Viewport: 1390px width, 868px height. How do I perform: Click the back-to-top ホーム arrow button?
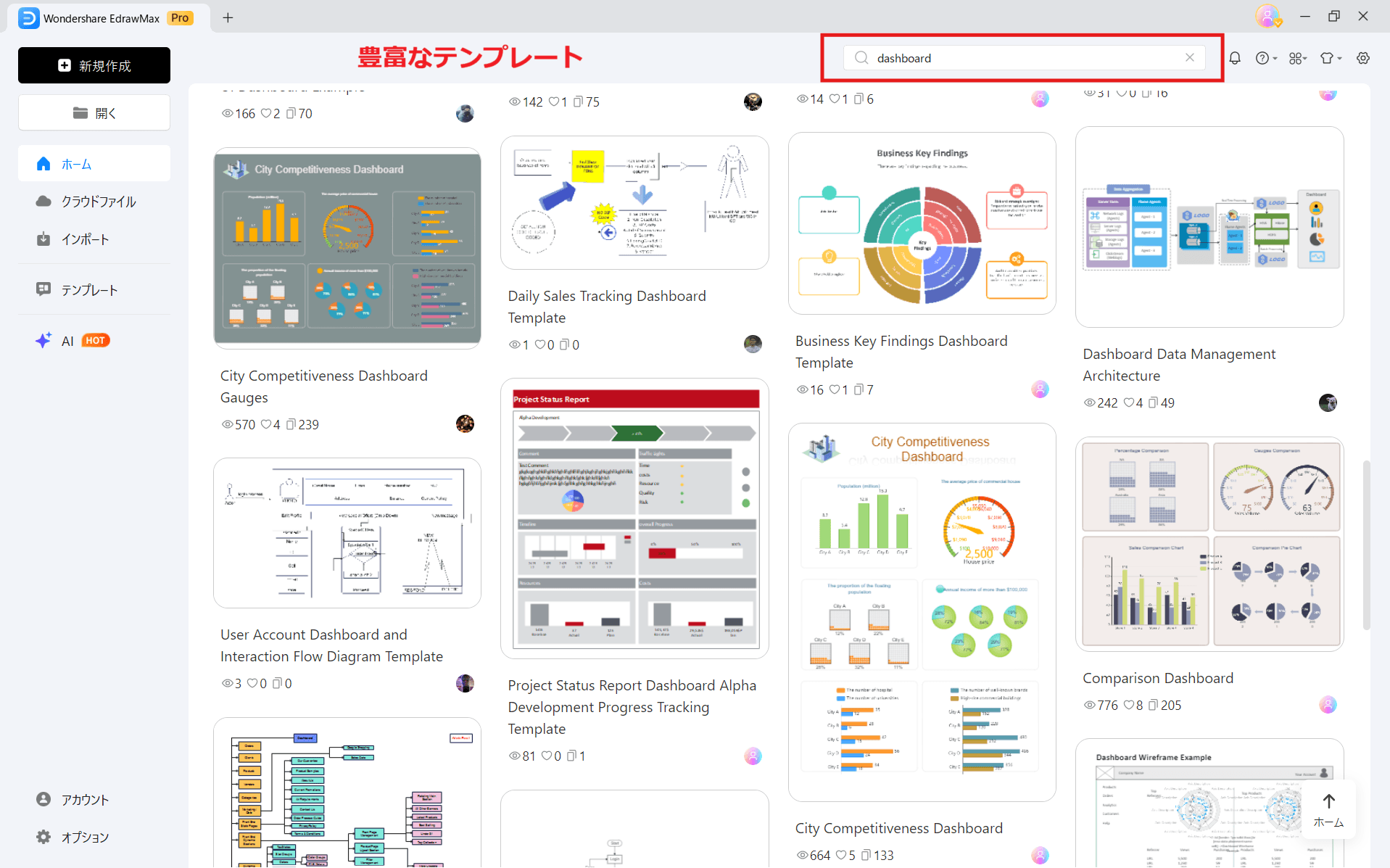coord(1328,810)
